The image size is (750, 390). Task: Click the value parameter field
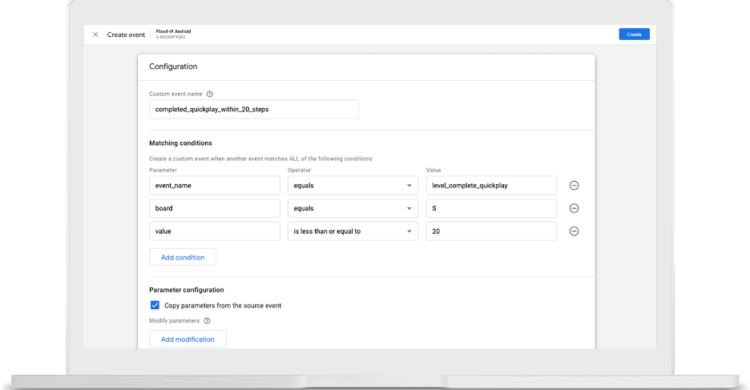[x=214, y=231]
